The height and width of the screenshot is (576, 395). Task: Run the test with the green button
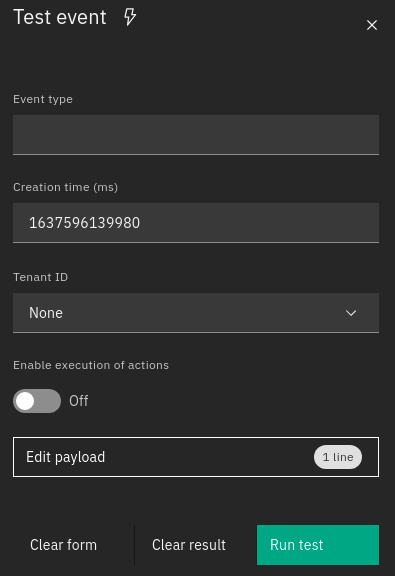[x=318, y=545]
